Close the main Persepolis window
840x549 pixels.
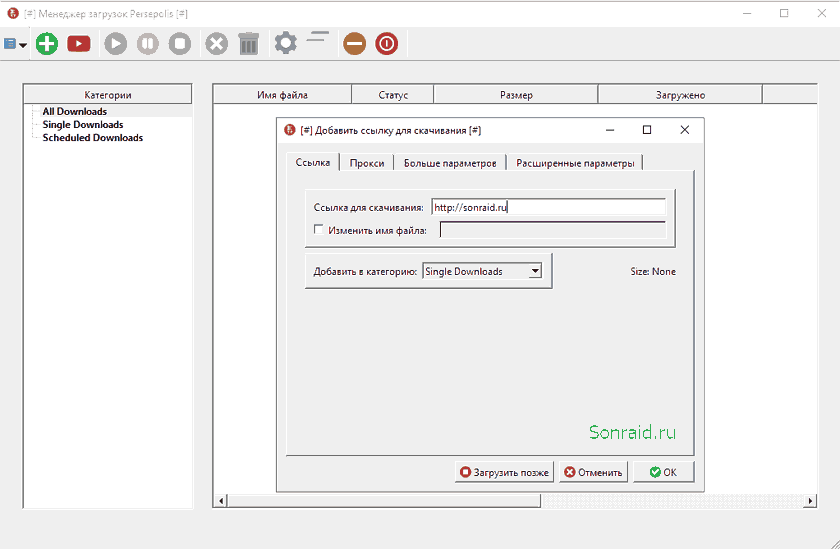point(822,13)
